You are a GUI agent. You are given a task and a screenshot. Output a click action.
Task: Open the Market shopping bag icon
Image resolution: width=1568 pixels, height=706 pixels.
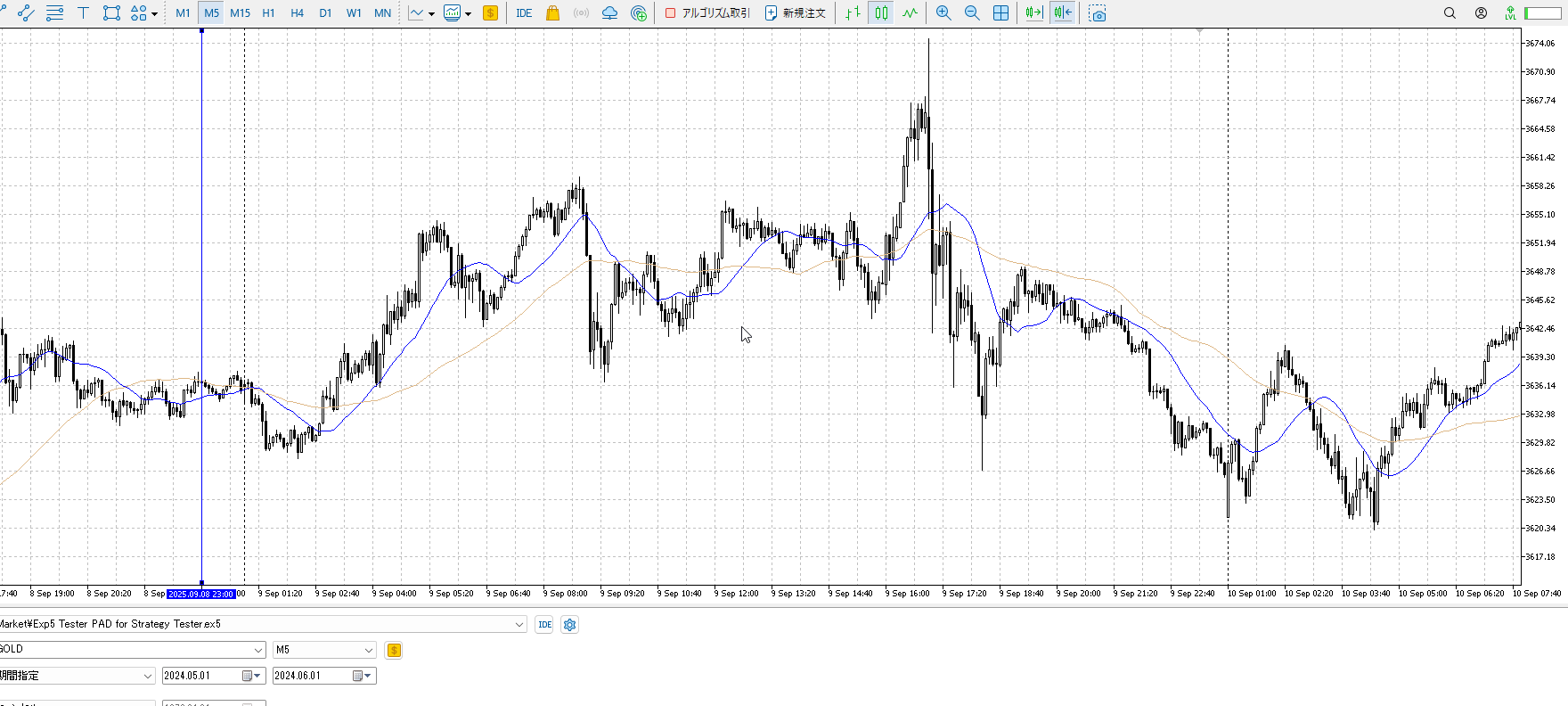(552, 12)
